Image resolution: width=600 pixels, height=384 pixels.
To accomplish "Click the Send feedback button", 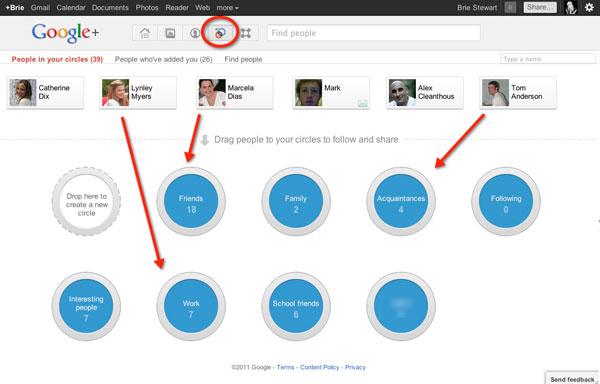I will (x=572, y=379).
